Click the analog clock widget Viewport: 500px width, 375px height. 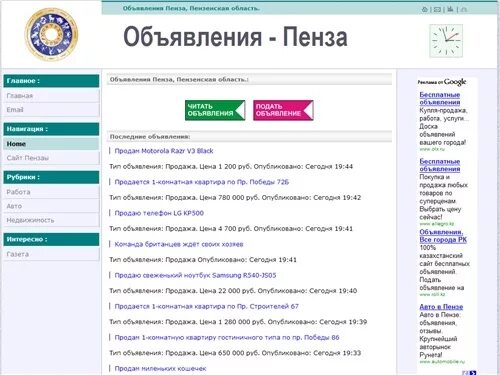point(446,41)
